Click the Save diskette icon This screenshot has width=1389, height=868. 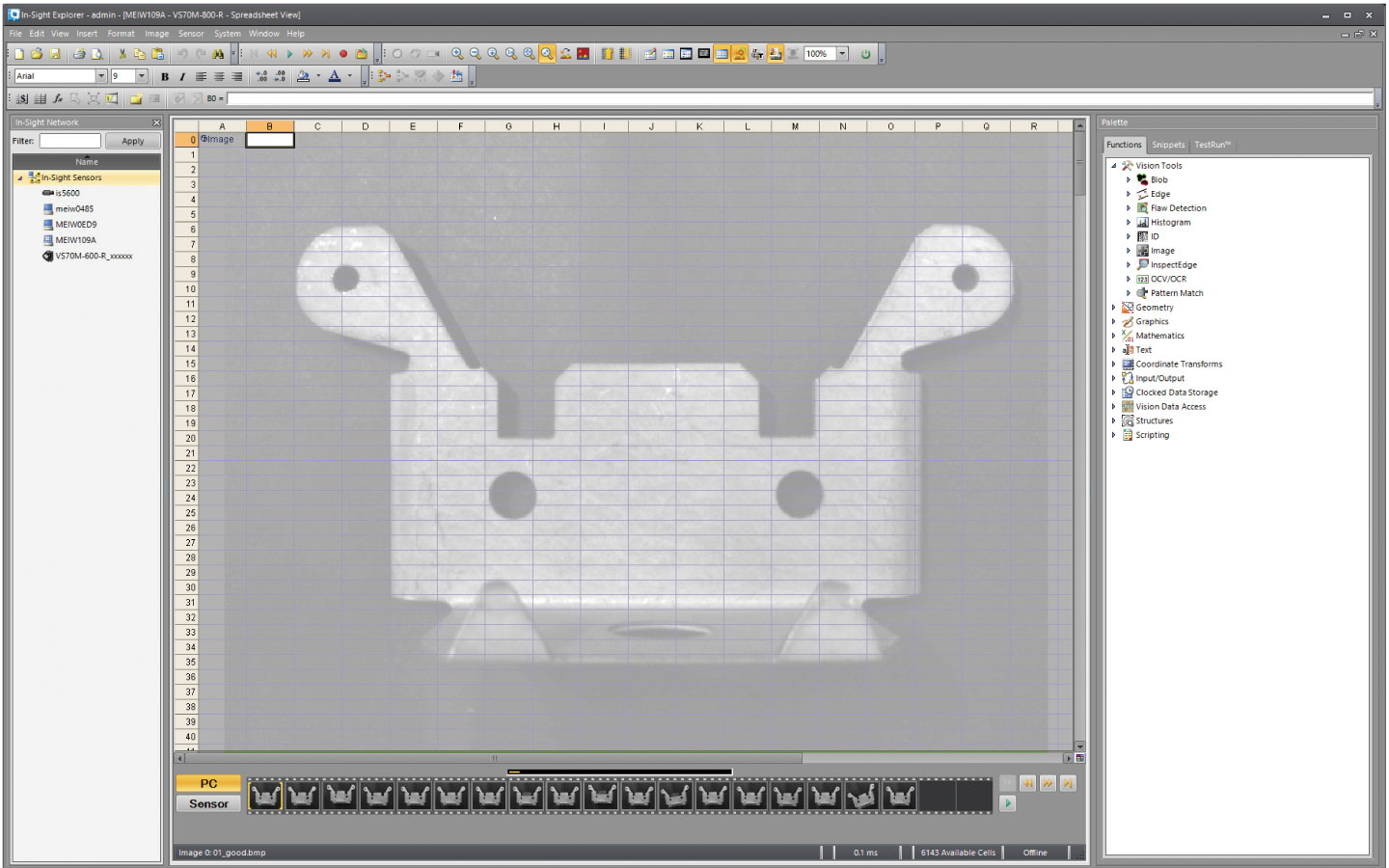coord(55,54)
